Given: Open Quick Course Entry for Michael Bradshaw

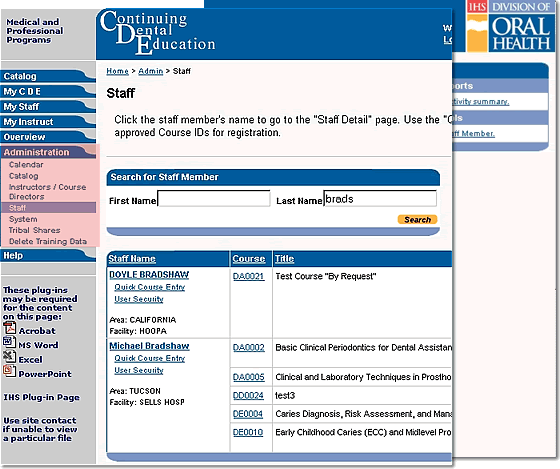Looking at the screenshot, I should tap(150, 358).
